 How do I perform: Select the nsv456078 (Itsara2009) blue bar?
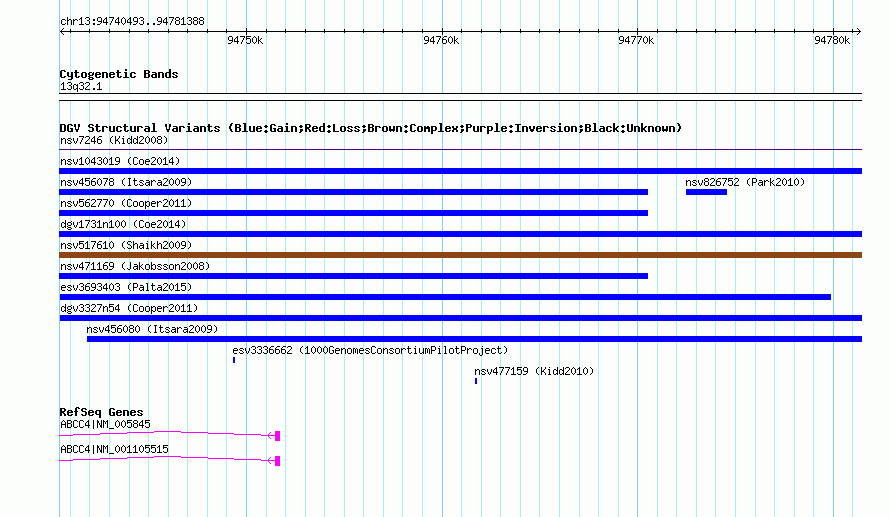click(354, 192)
